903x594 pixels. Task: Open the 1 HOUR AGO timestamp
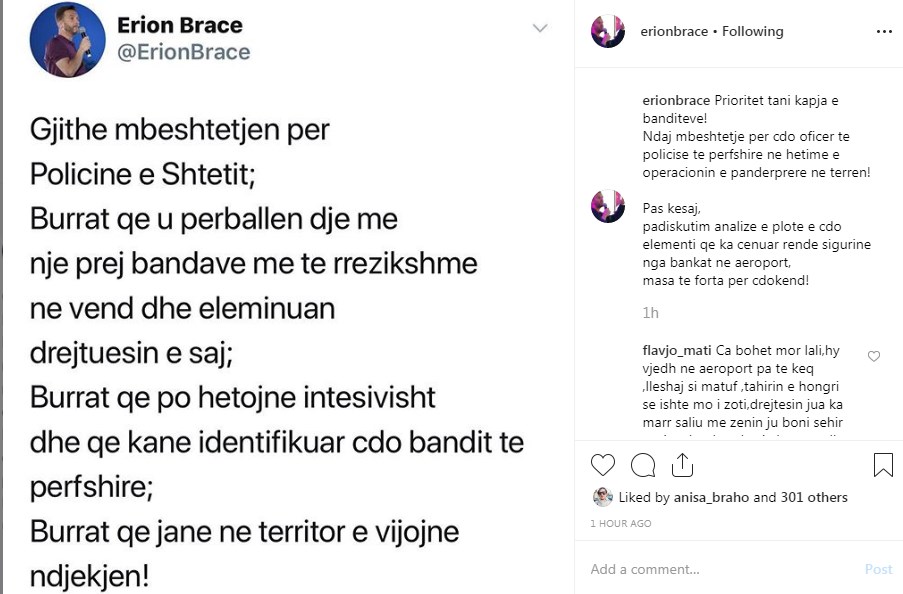tap(620, 524)
